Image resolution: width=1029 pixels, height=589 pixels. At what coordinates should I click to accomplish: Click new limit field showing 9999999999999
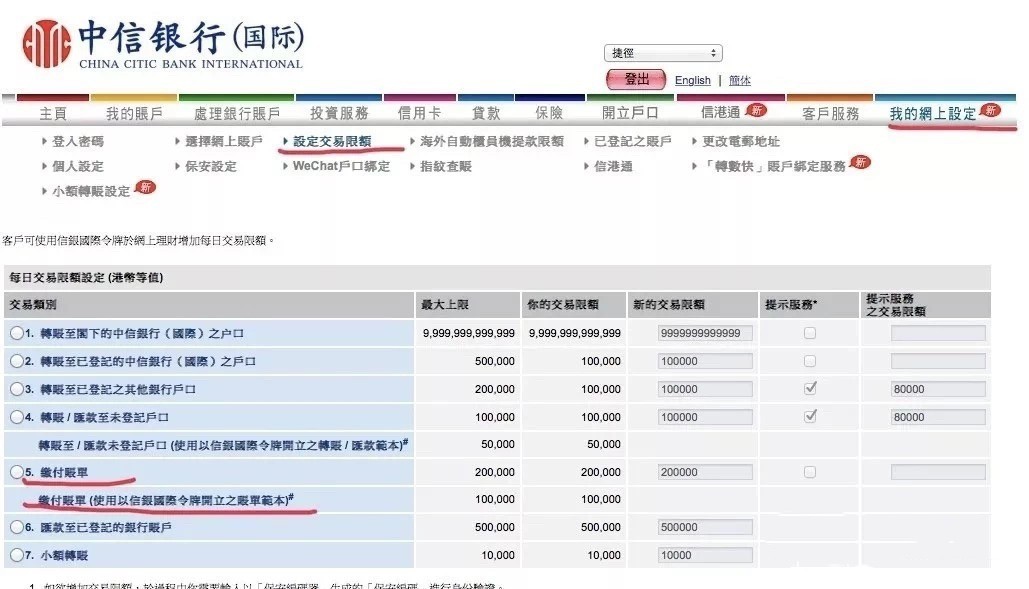[705, 333]
